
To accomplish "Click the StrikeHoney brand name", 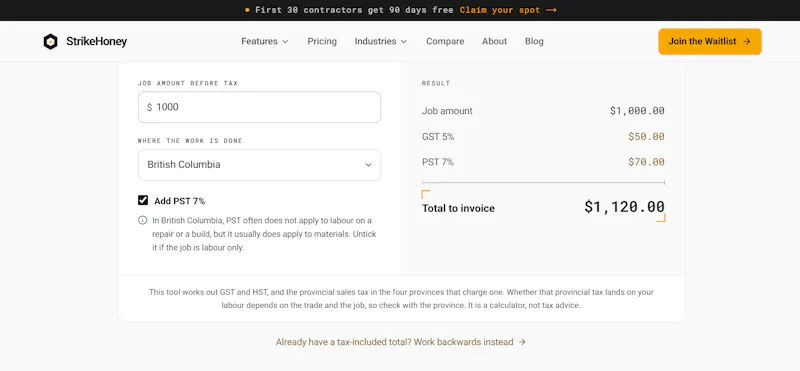I will click(96, 41).
